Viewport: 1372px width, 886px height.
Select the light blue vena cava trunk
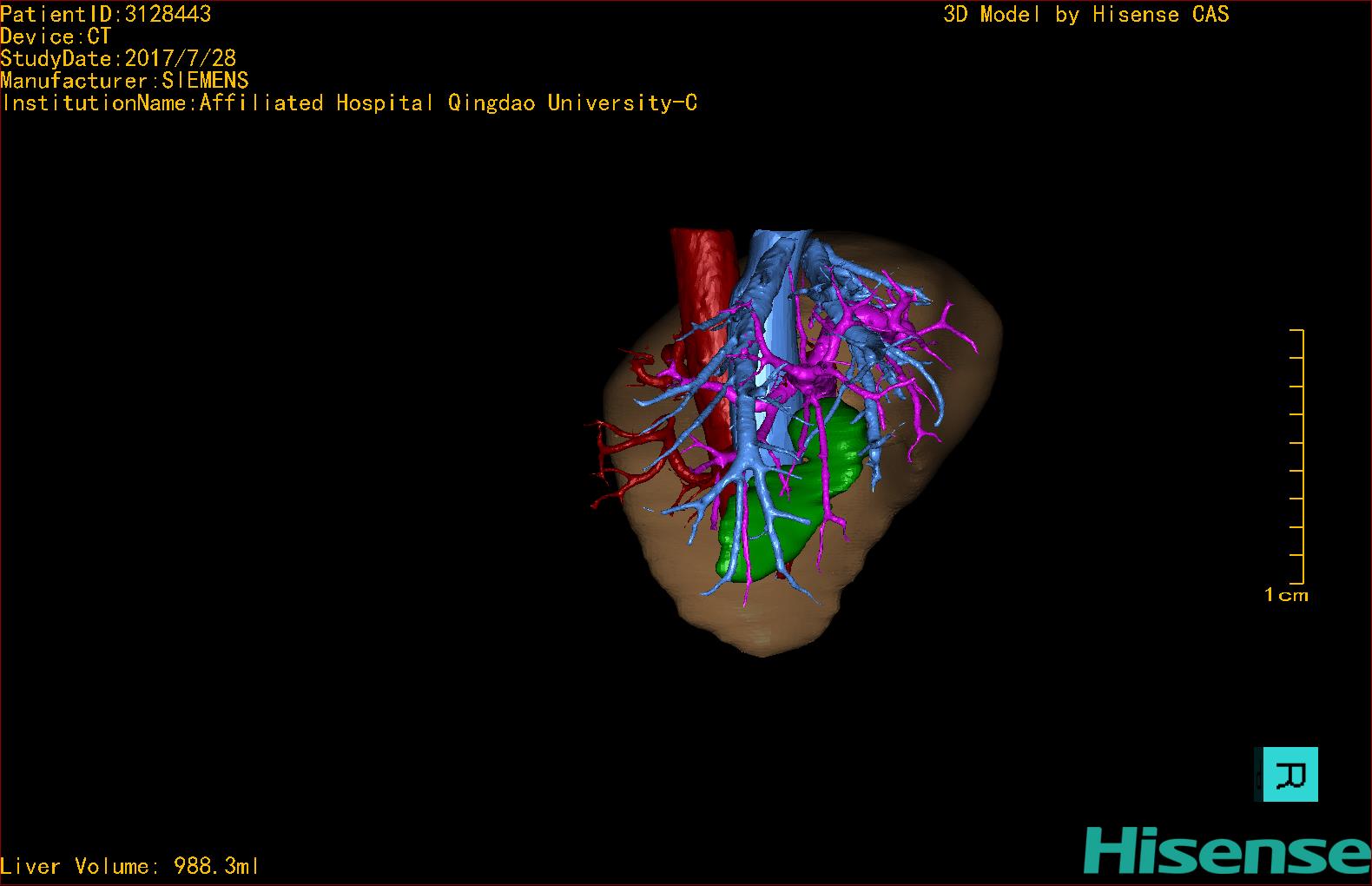(x=780, y=347)
